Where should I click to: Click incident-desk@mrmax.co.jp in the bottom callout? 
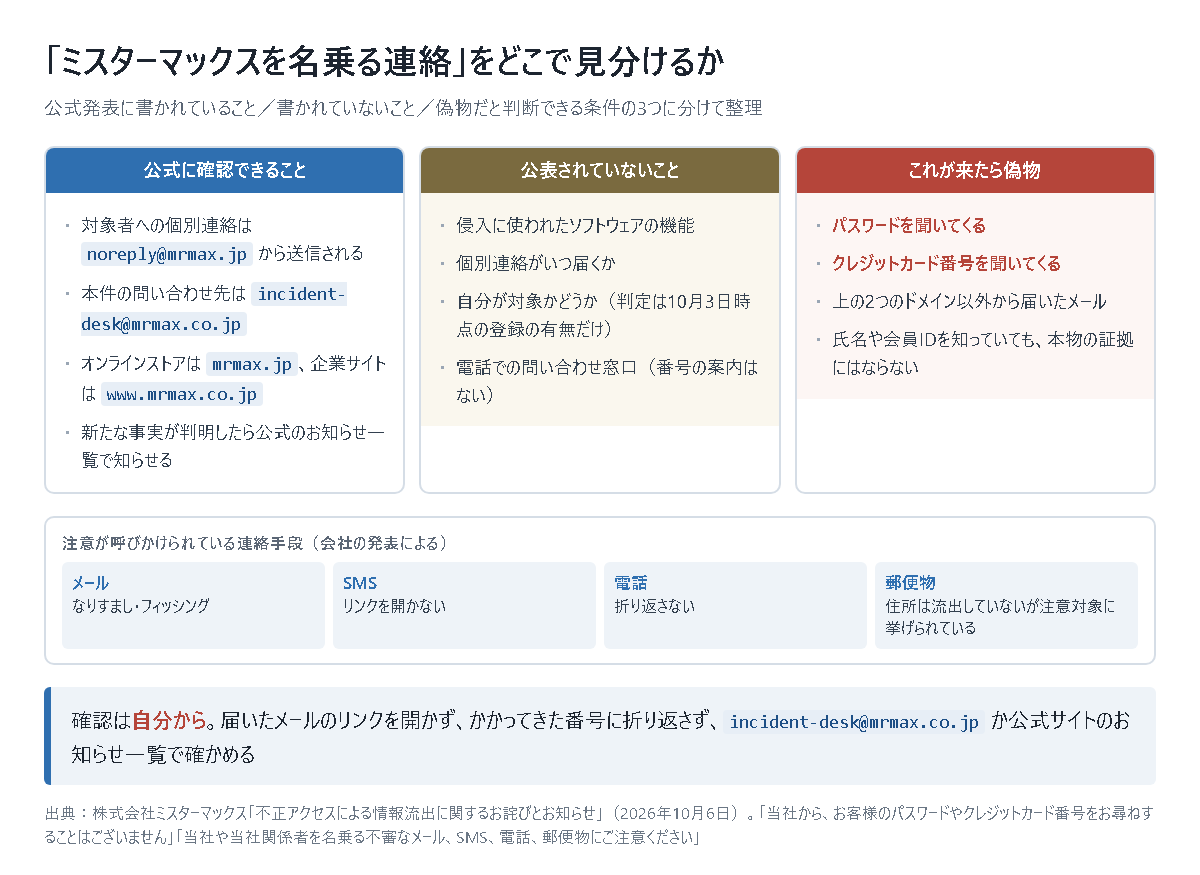tap(854, 722)
